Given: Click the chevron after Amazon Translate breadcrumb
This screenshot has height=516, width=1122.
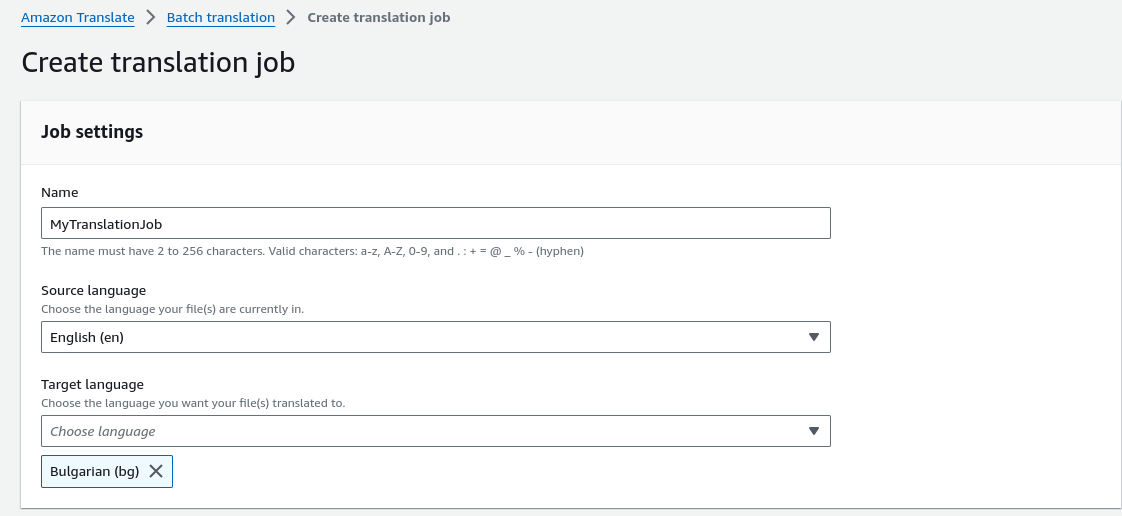Looking at the screenshot, I should (151, 17).
